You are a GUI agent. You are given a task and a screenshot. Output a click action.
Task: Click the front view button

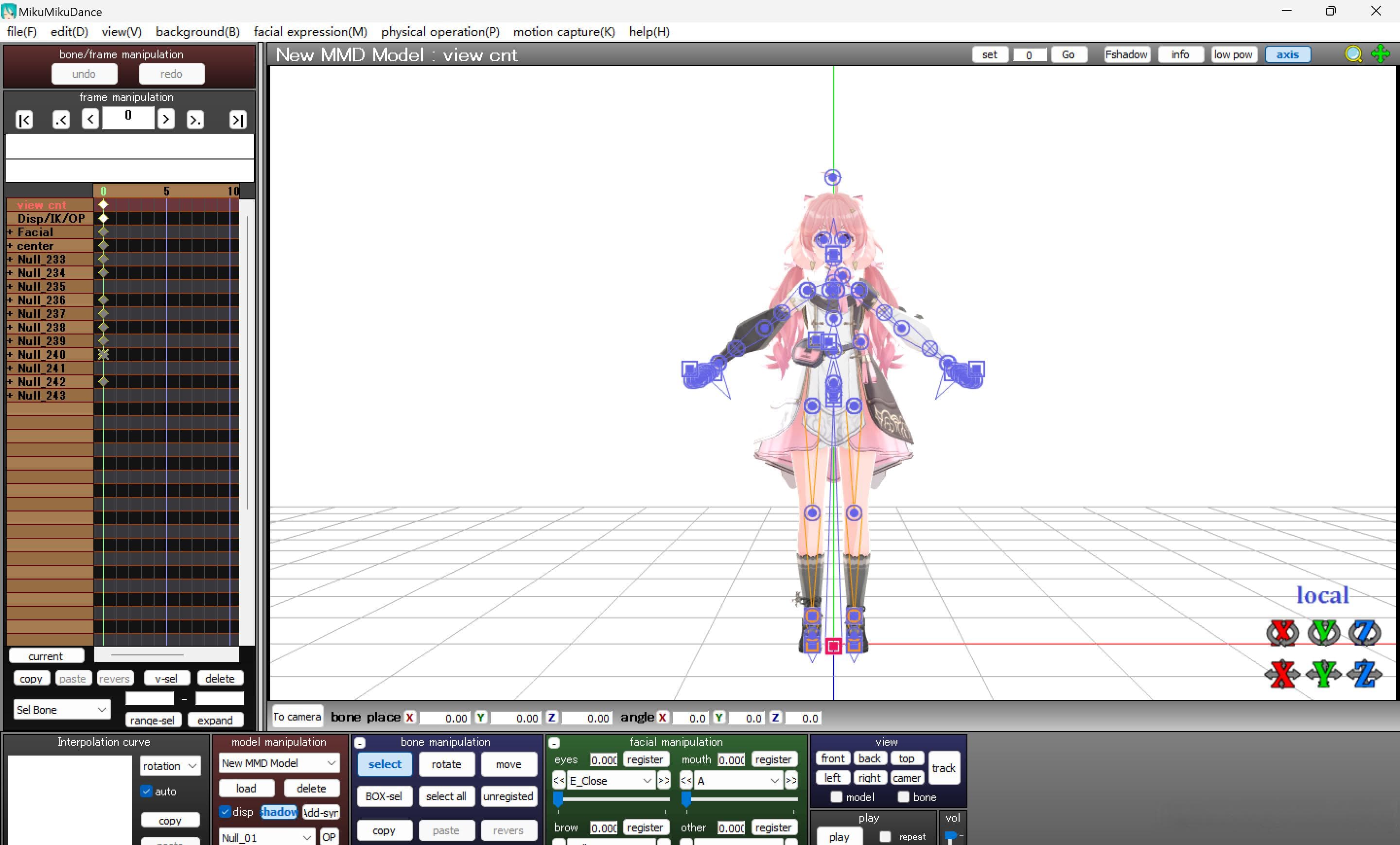point(833,758)
